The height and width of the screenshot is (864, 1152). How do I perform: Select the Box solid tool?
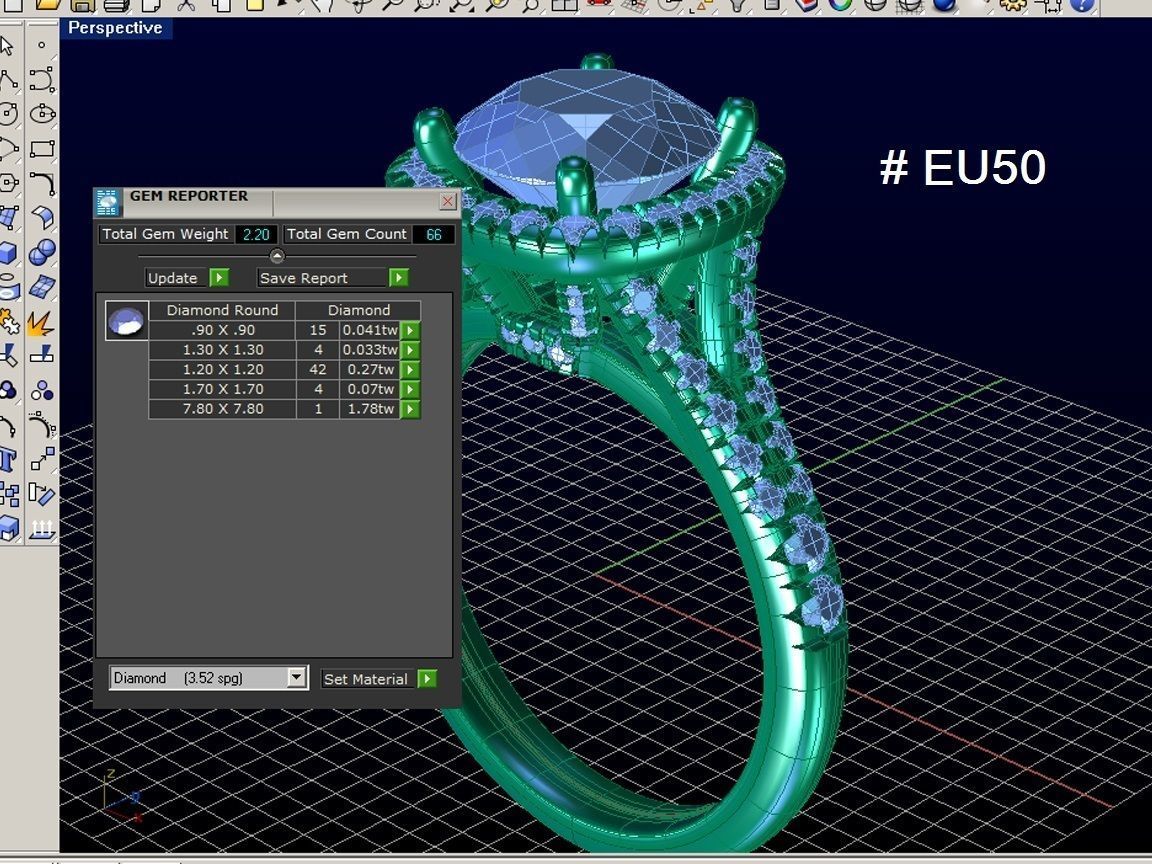pos(7,252)
